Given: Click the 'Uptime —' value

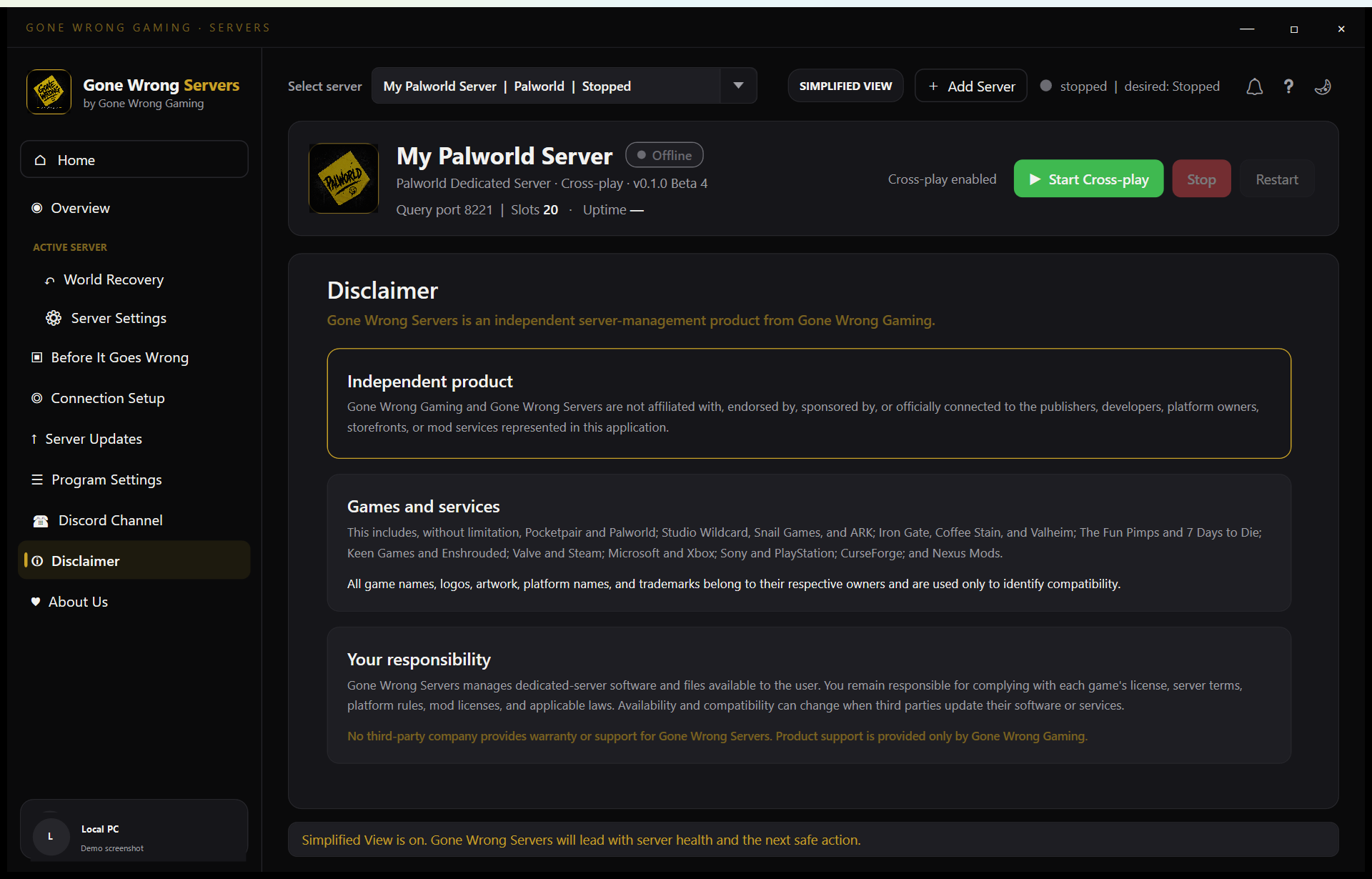Looking at the screenshot, I should coord(613,209).
